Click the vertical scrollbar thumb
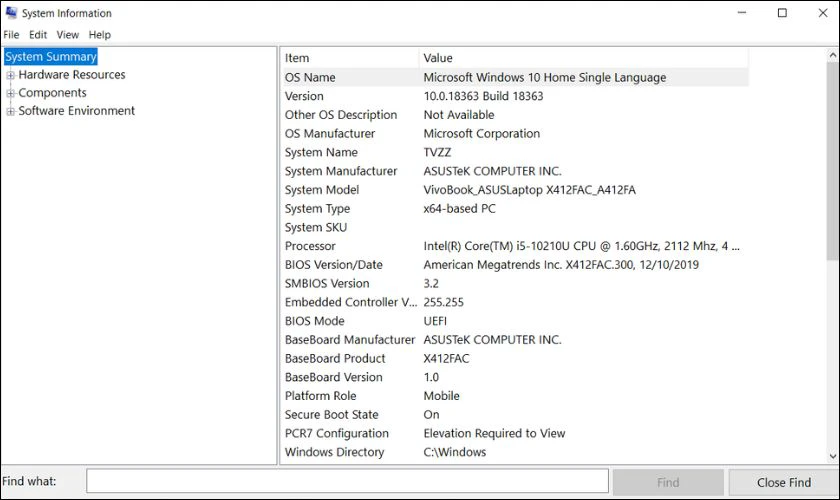 tap(832, 161)
